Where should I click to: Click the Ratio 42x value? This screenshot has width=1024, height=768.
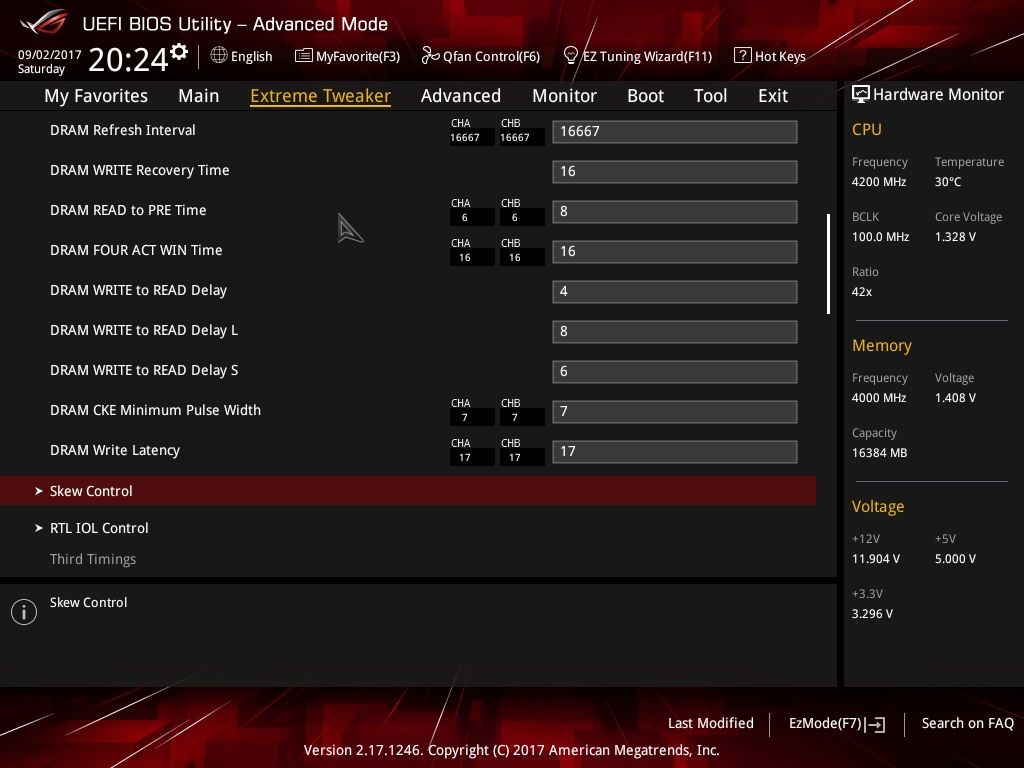click(x=862, y=292)
